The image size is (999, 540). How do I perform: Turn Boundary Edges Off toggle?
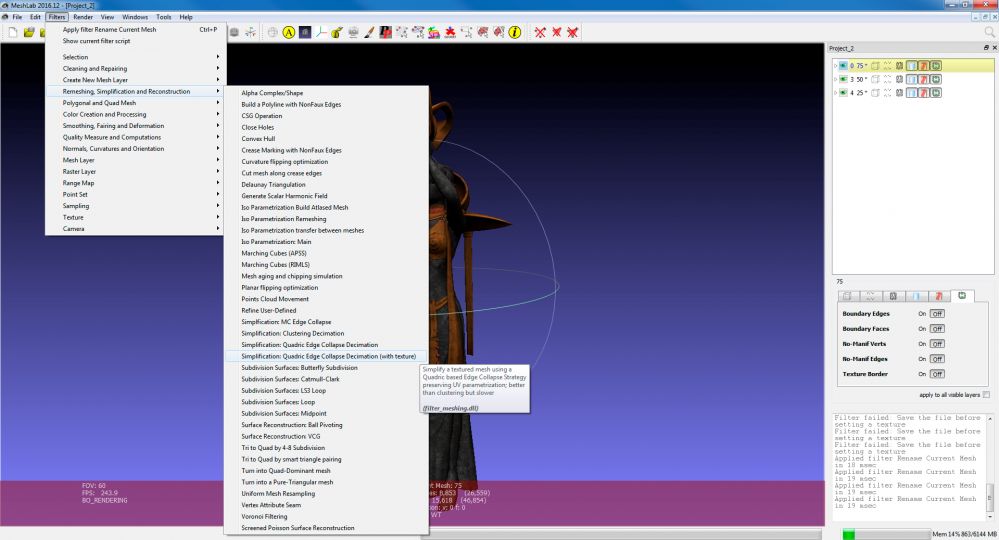[x=937, y=313]
